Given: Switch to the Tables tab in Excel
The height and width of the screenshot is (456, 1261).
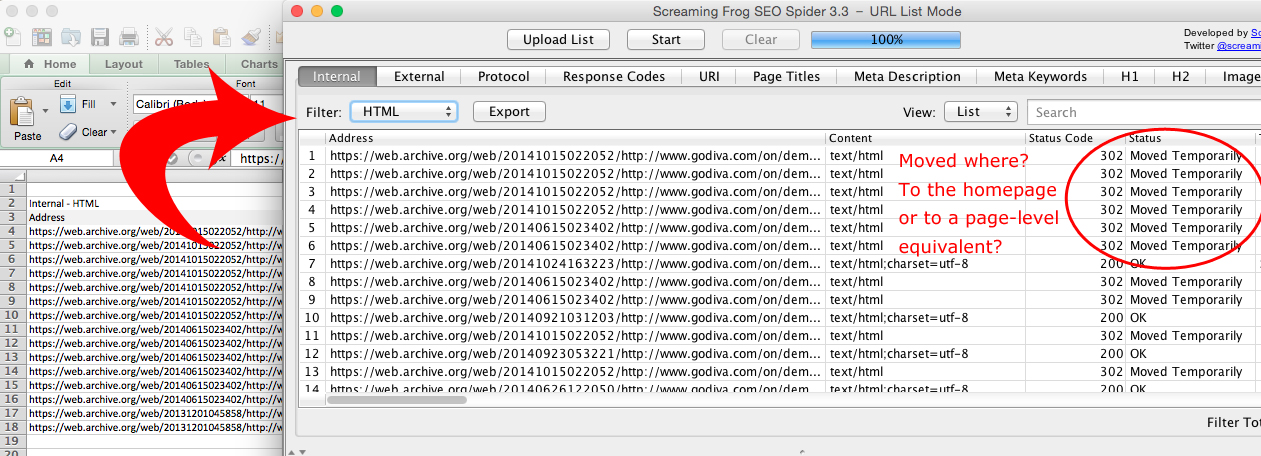Looking at the screenshot, I should point(191,64).
